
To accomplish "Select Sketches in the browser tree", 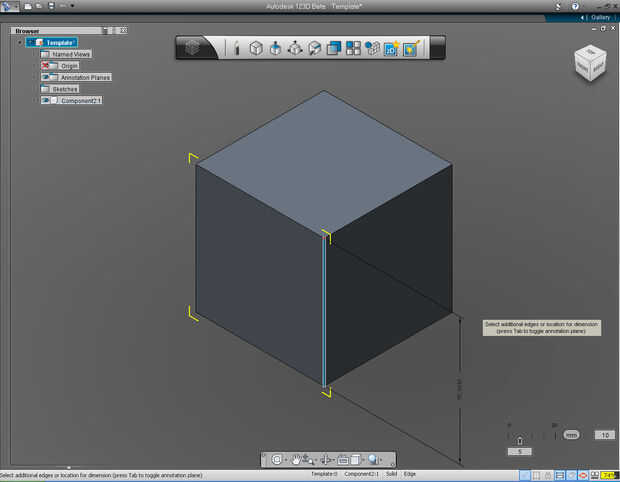I will coord(65,89).
